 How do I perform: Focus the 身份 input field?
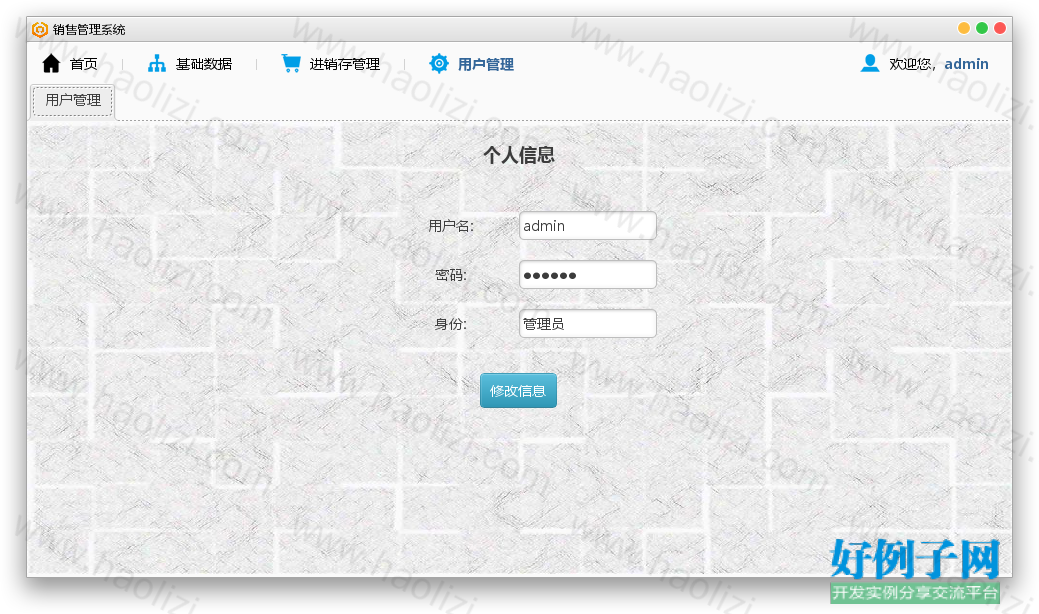coord(588,324)
